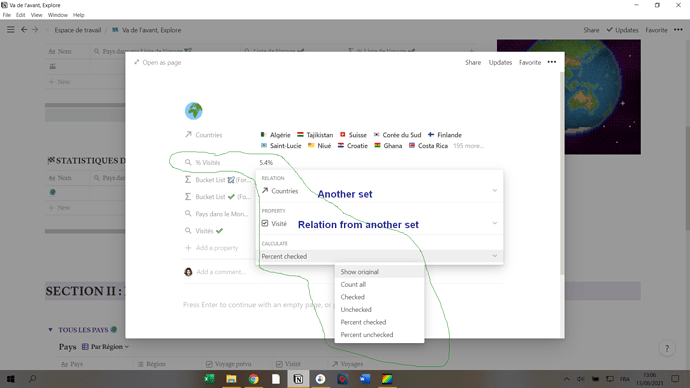Open the Window menu
The image size is (690, 388).
pyautogui.click(x=58, y=15)
